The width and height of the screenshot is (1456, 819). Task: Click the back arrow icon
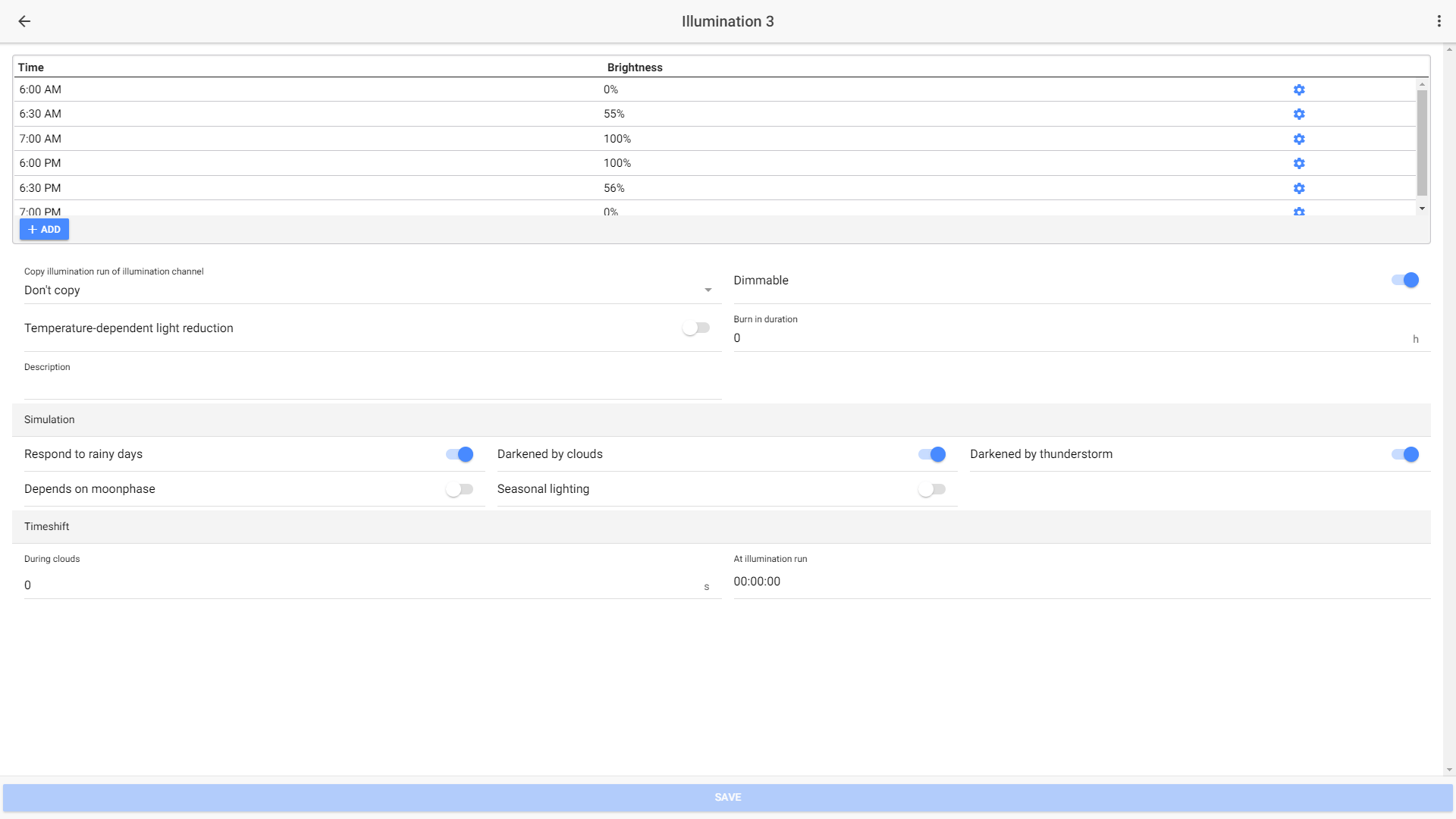[x=24, y=21]
